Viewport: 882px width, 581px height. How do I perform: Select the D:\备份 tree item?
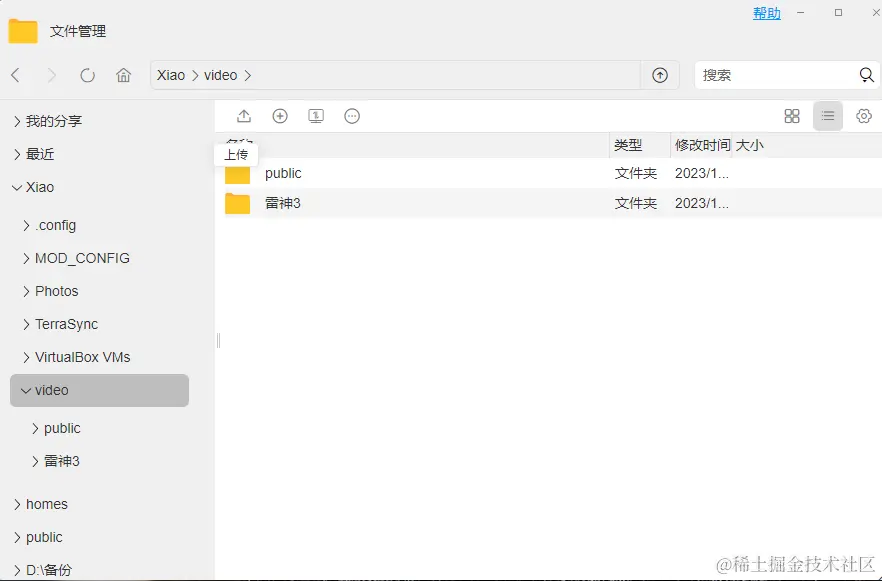[49, 570]
